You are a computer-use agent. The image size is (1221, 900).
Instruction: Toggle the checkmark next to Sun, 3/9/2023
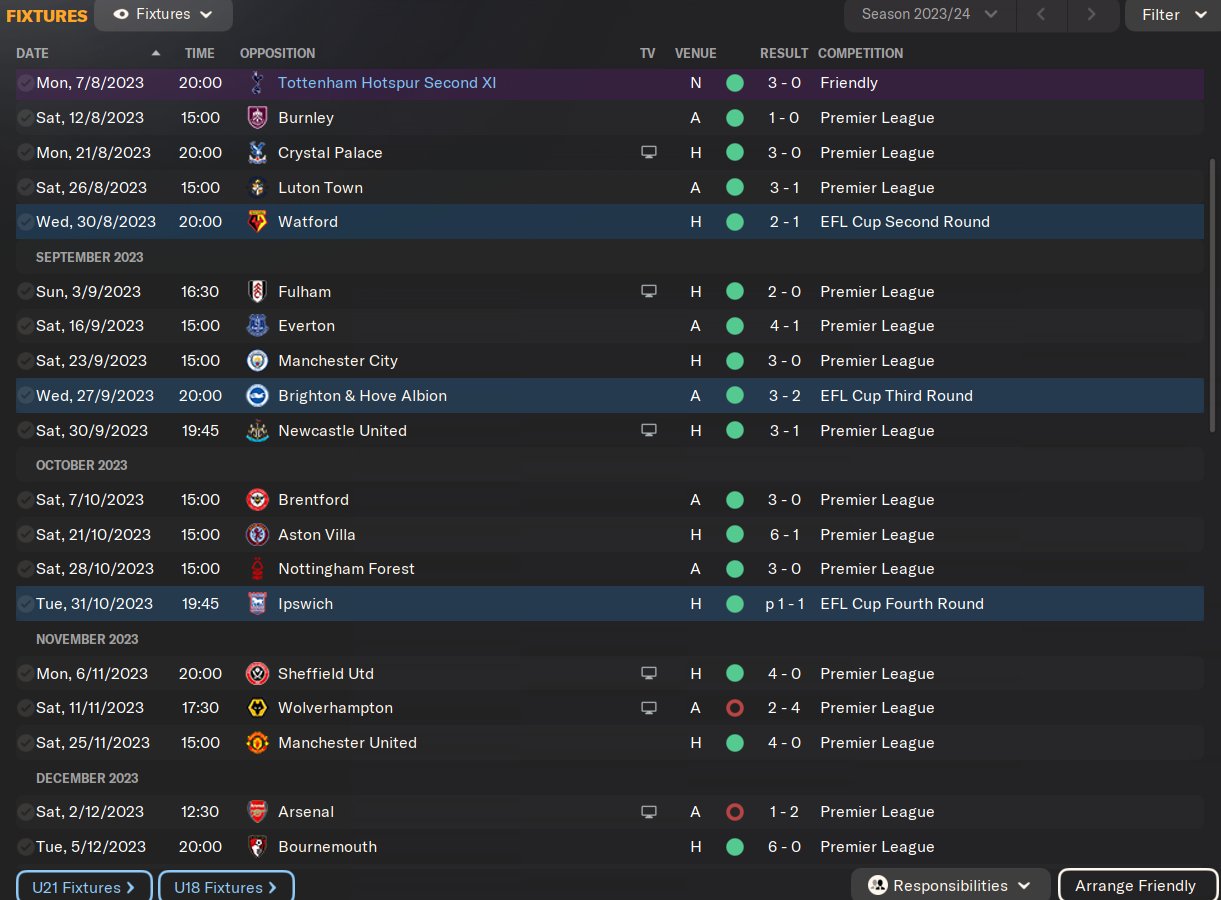point(25,292)
